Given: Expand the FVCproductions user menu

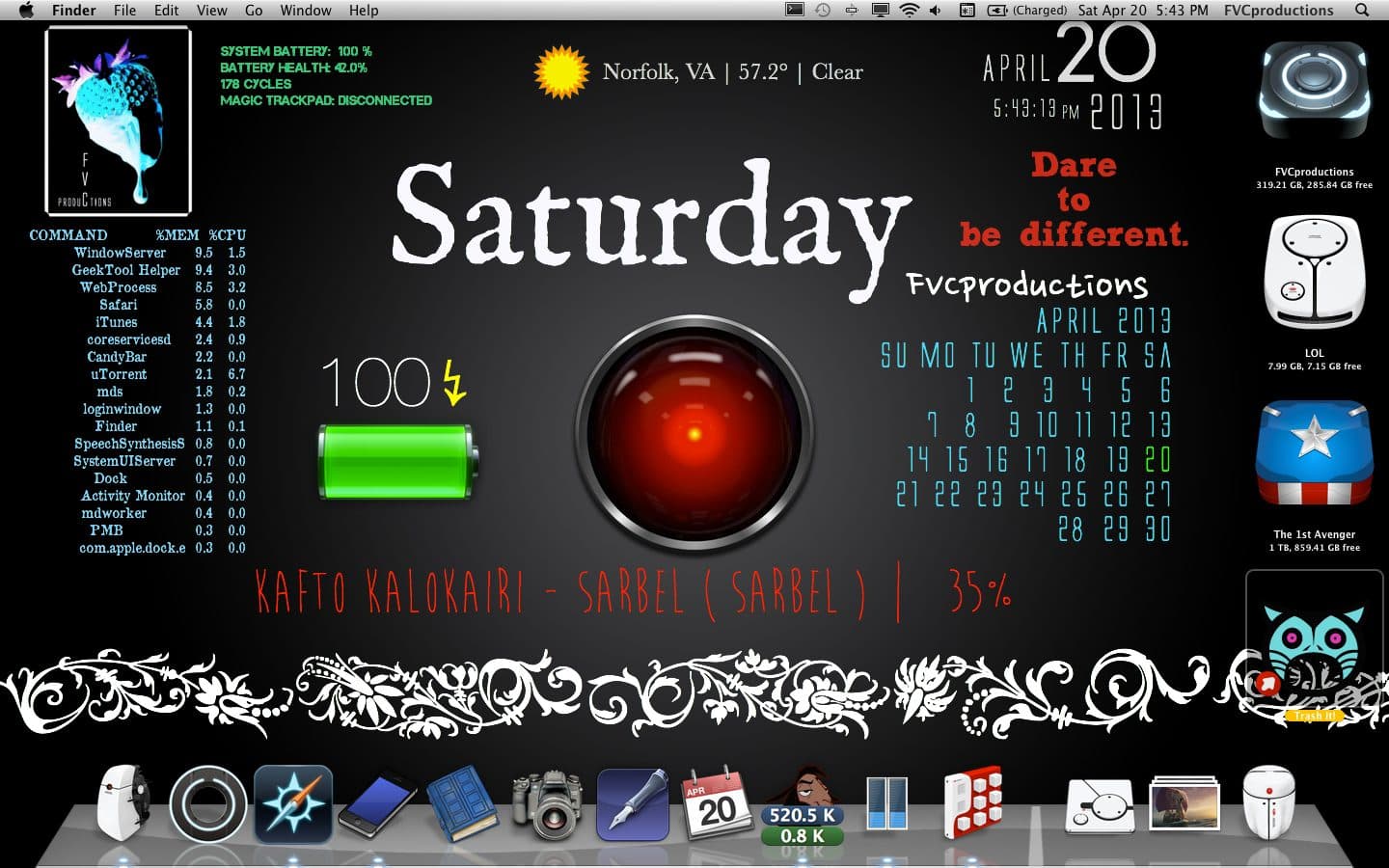Looking at the screenshot, I should pyautogui.click(x=1278, y=11).
